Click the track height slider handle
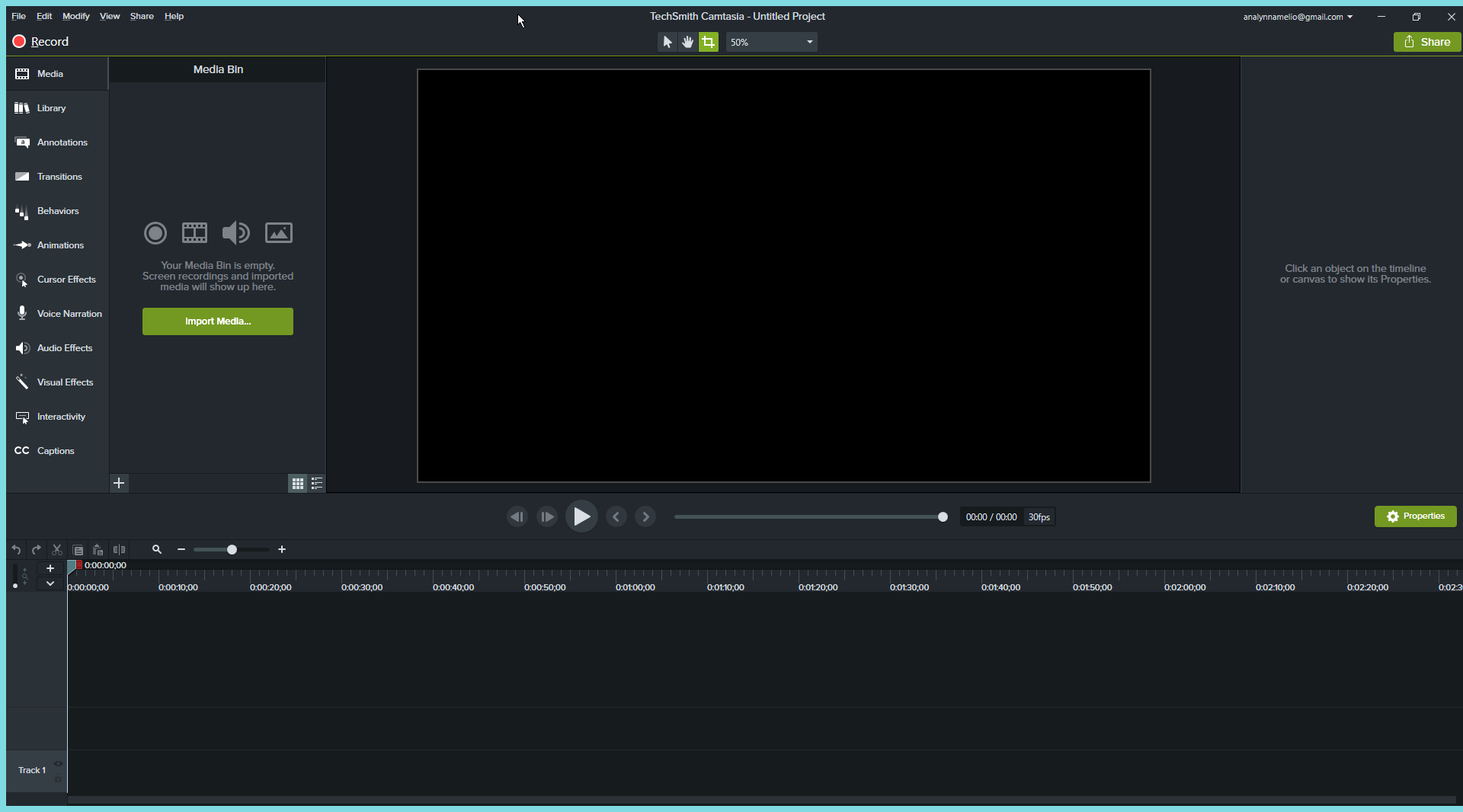The image size is (1463, 812). click(15, 586)
